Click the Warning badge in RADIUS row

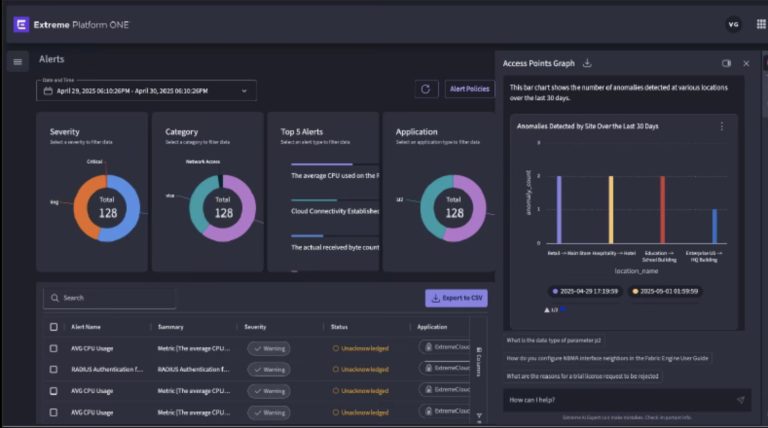[269, 370]
